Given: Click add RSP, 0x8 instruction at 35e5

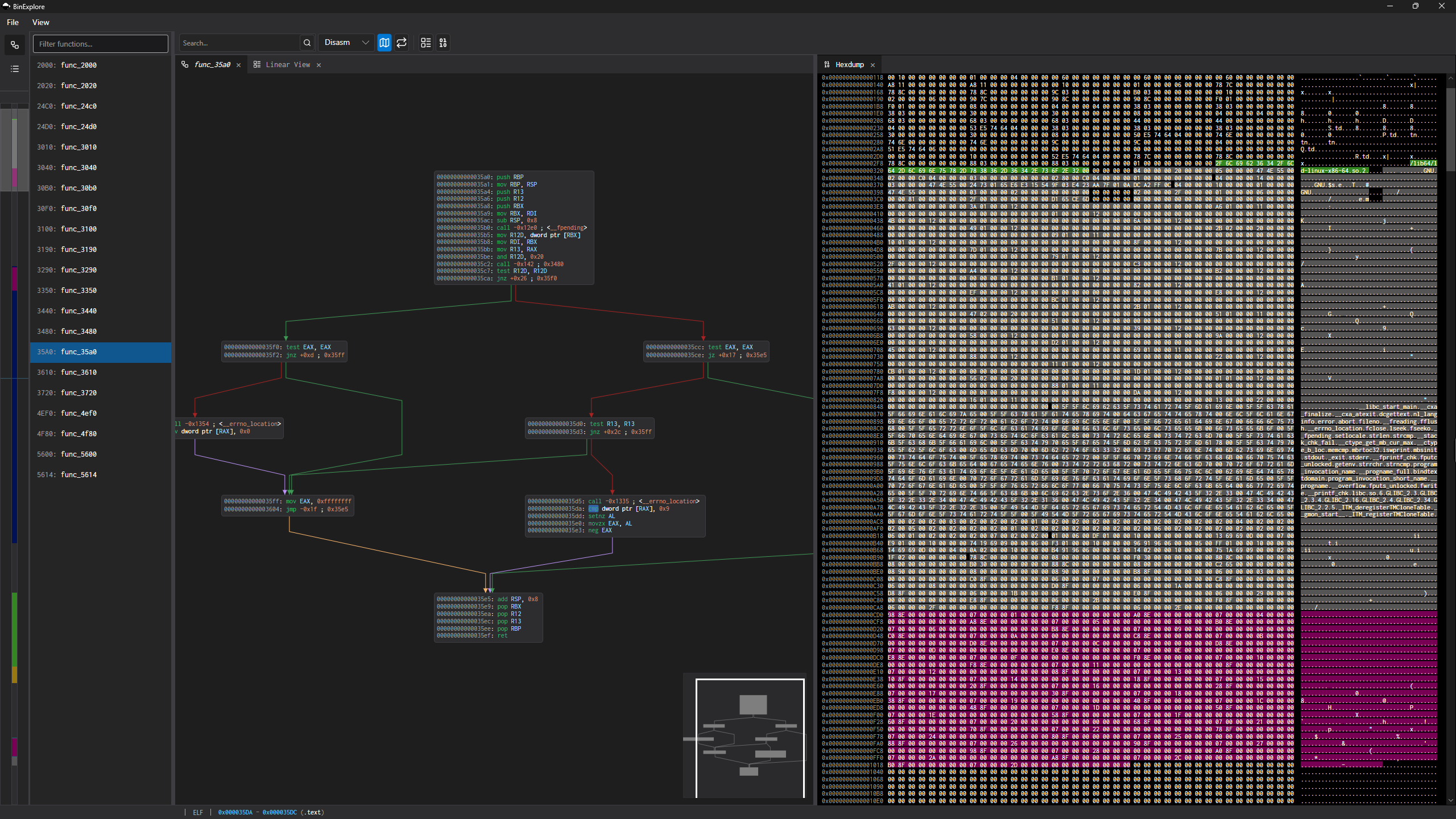Looking at the screenshot, I should (x=487, y=599).
